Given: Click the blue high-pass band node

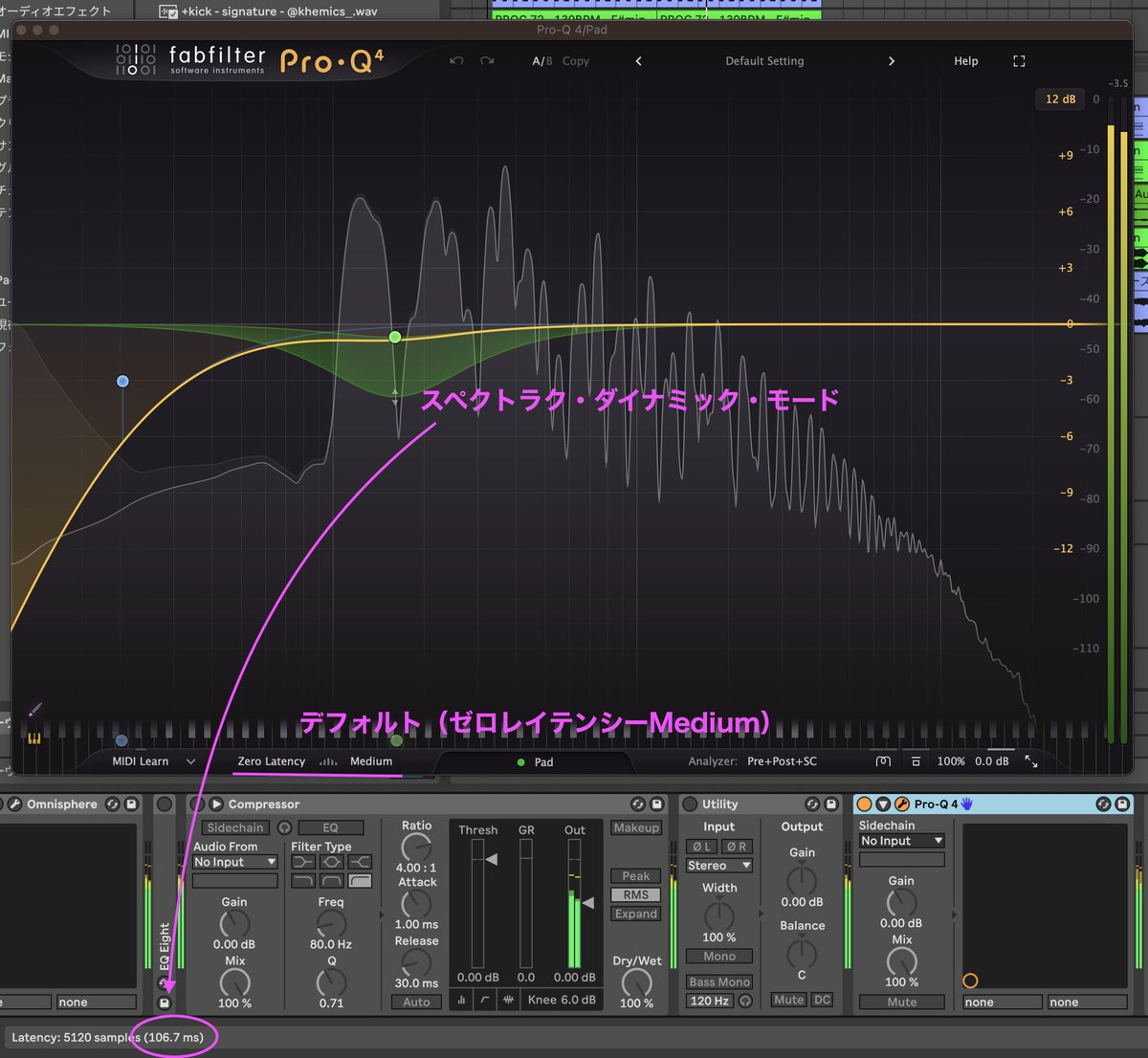Looking at the screenshot, I should 122,381.
